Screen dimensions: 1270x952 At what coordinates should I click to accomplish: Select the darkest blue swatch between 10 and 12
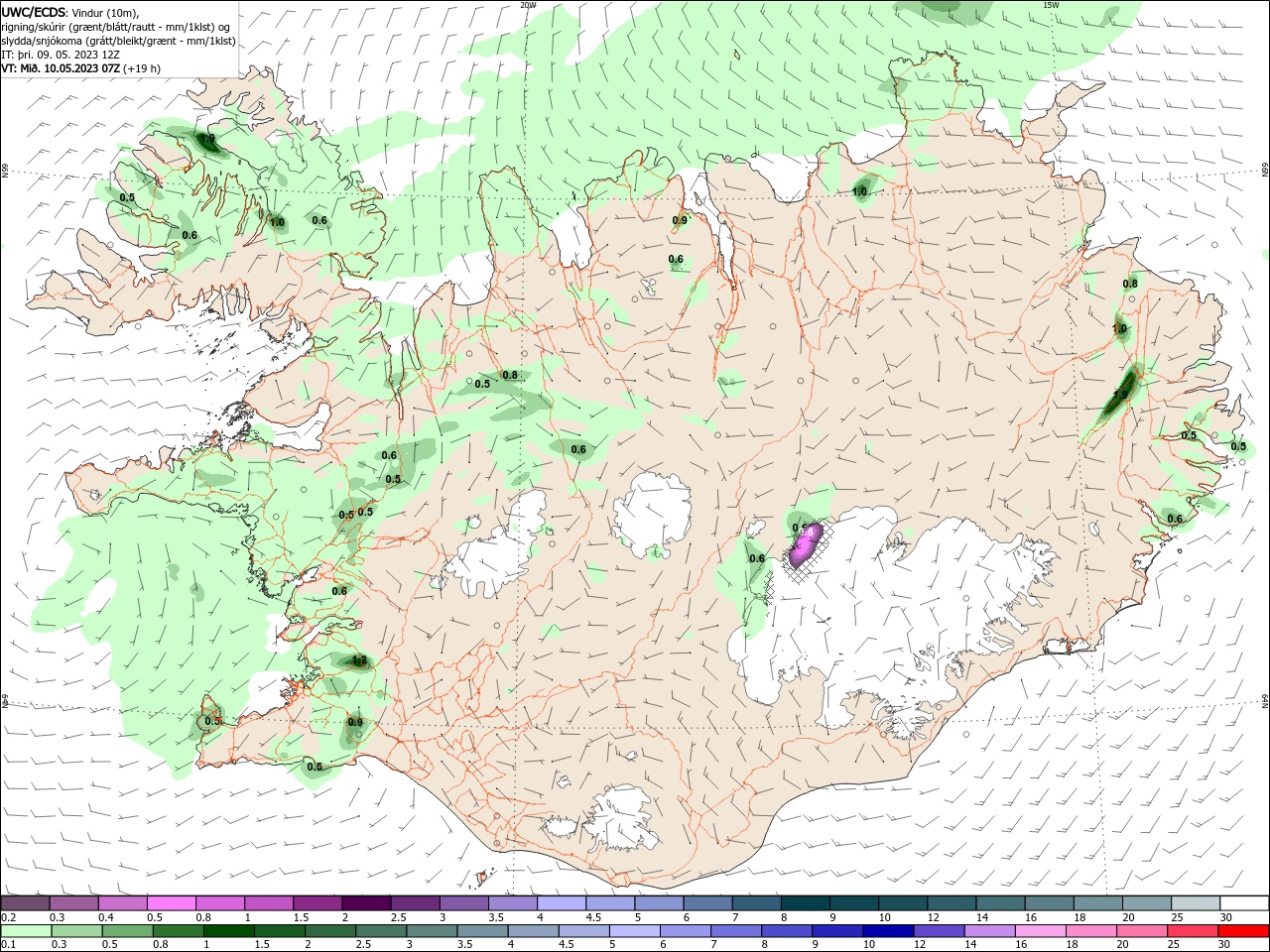tap(888, 931)
